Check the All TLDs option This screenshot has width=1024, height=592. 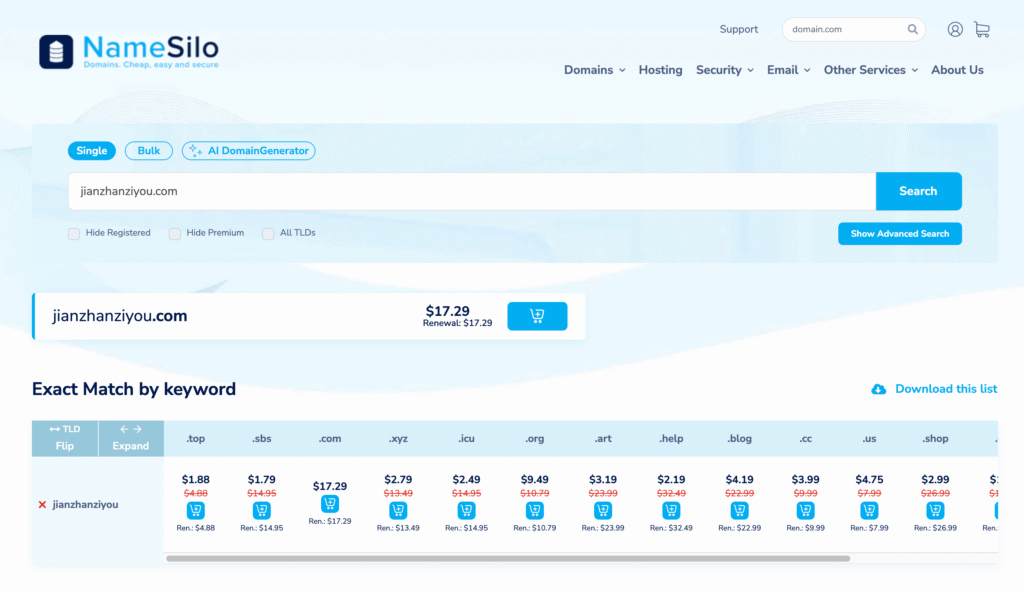(268, 234)
